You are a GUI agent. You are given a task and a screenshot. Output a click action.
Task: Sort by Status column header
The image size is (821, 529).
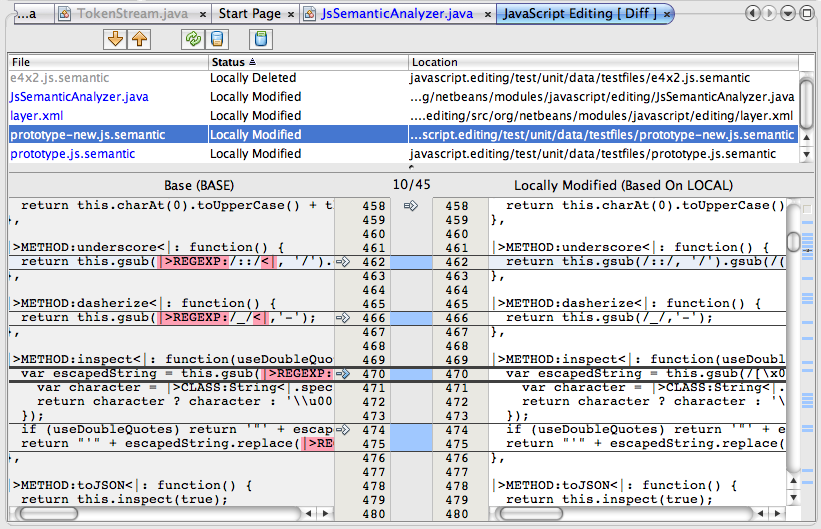click(308, 62)
